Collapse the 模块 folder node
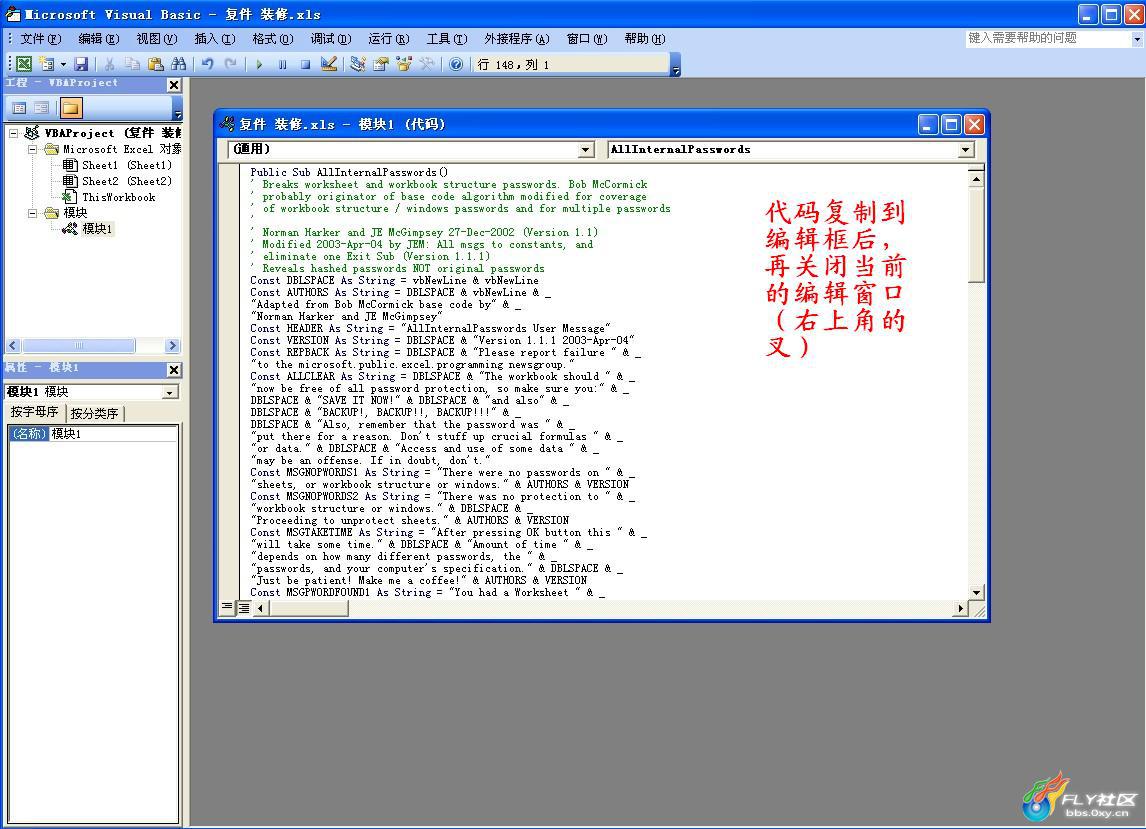 [33, 213]
